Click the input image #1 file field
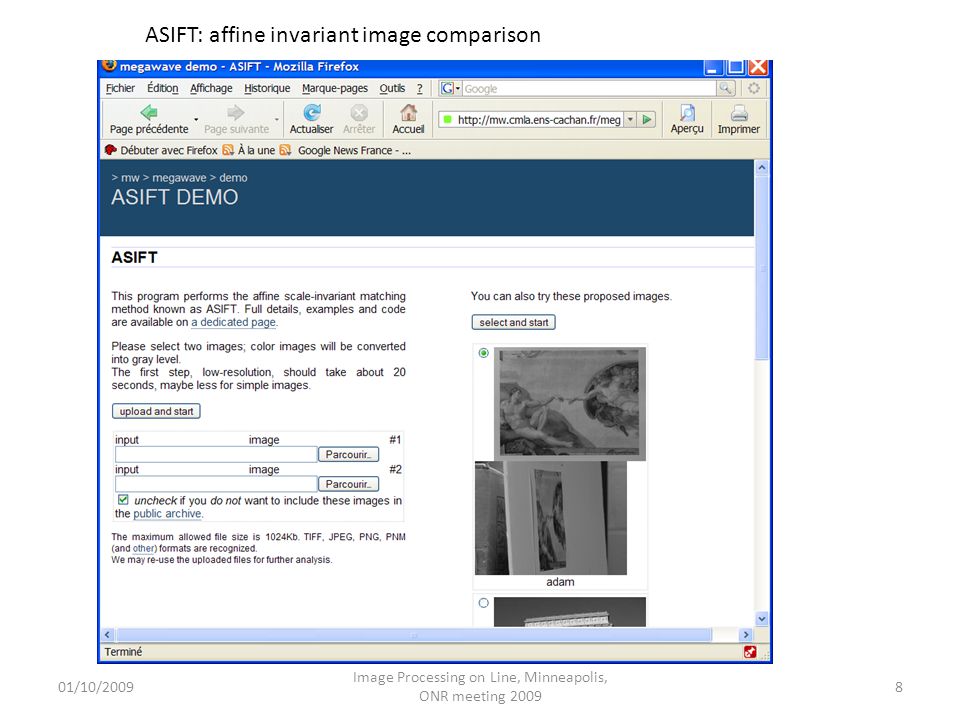This screenshot has width=960, height=720. [216, 454]
